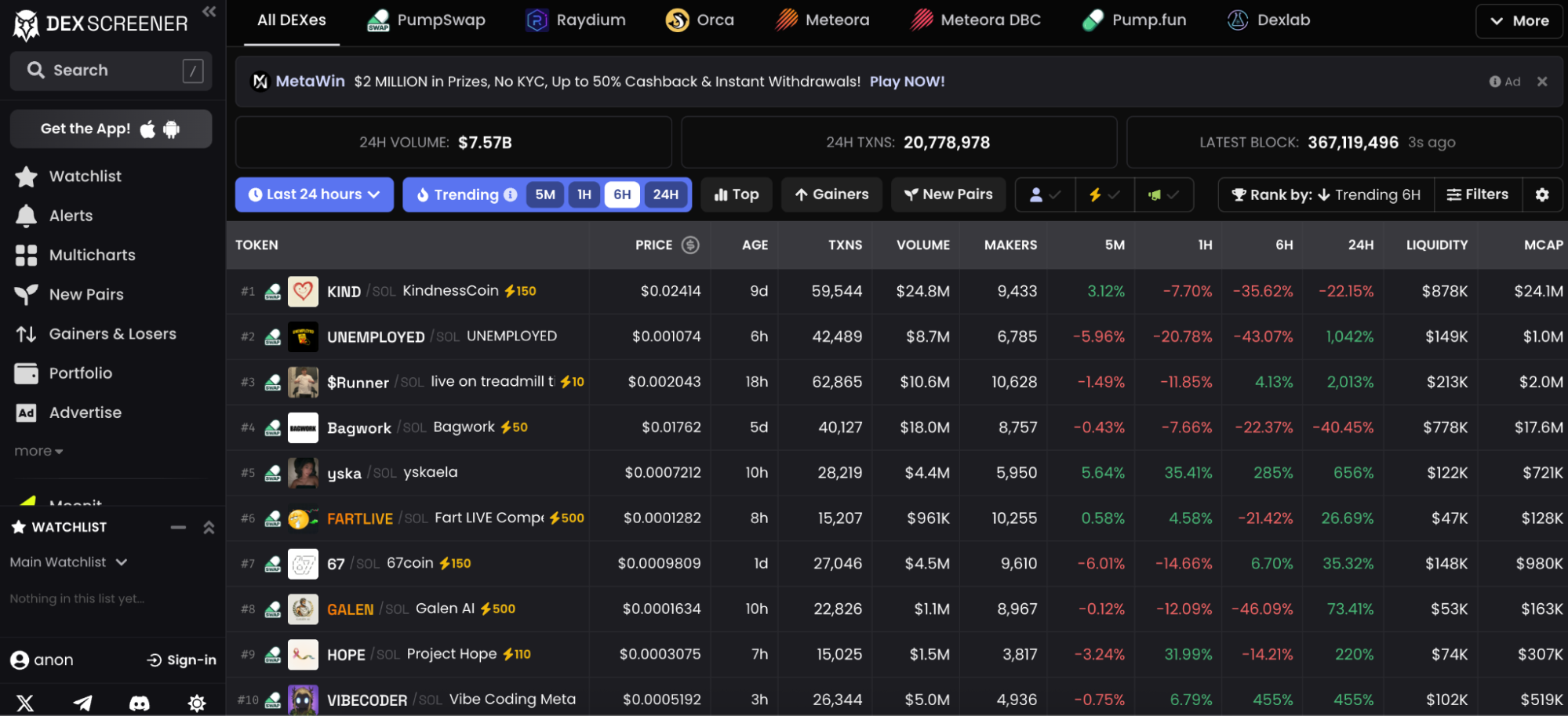Image resolution: width=1568 pixels, height=716 pixels.
Task: Toggle the ads megaphone filter
Action: click(1164, 194)
